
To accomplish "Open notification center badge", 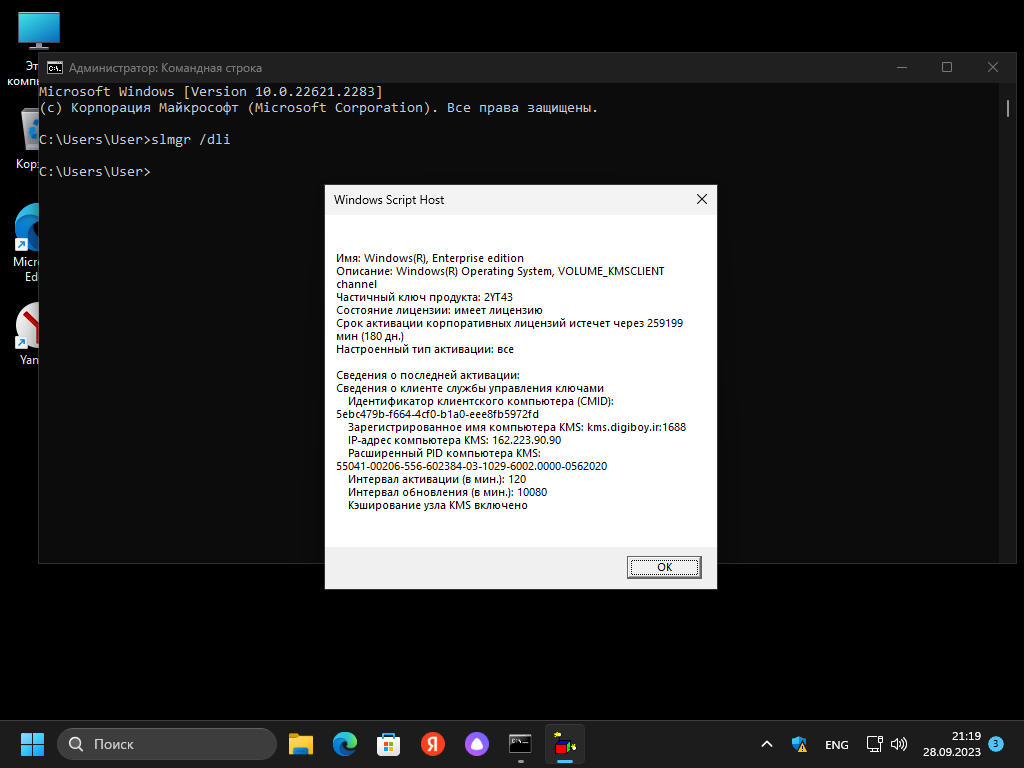I will point(996,743).
